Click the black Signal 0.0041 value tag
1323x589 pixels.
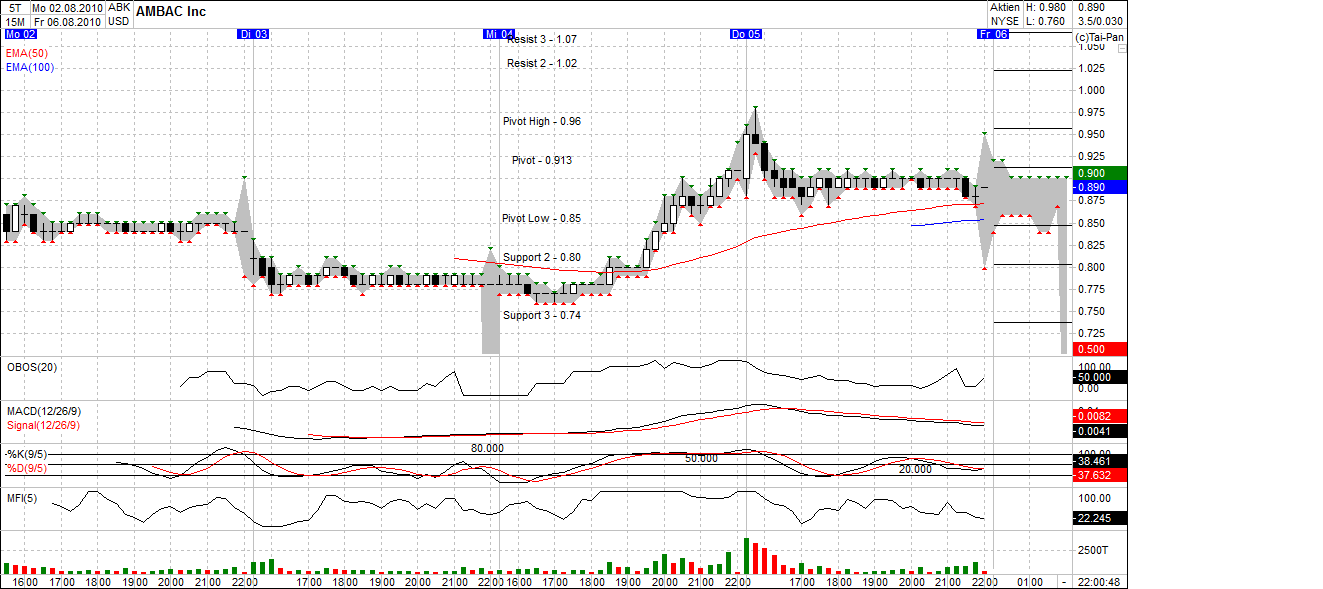click(x=1099, y=431)
